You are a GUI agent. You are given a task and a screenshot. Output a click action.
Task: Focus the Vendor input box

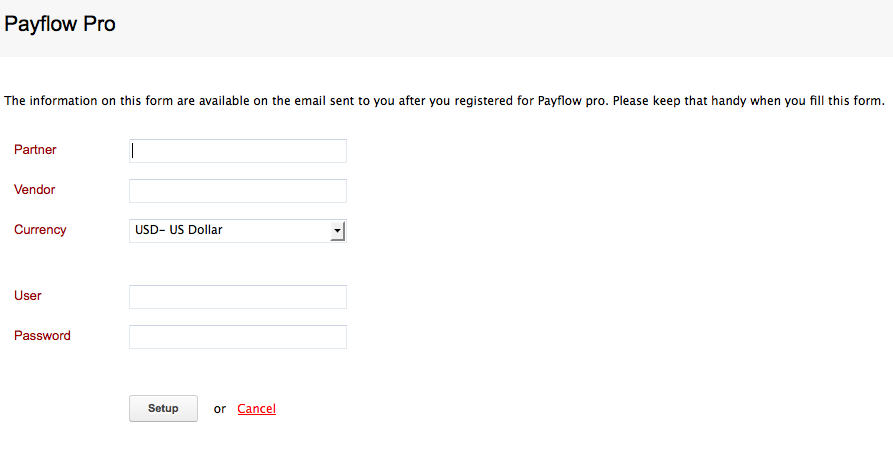tap(238, 191)
